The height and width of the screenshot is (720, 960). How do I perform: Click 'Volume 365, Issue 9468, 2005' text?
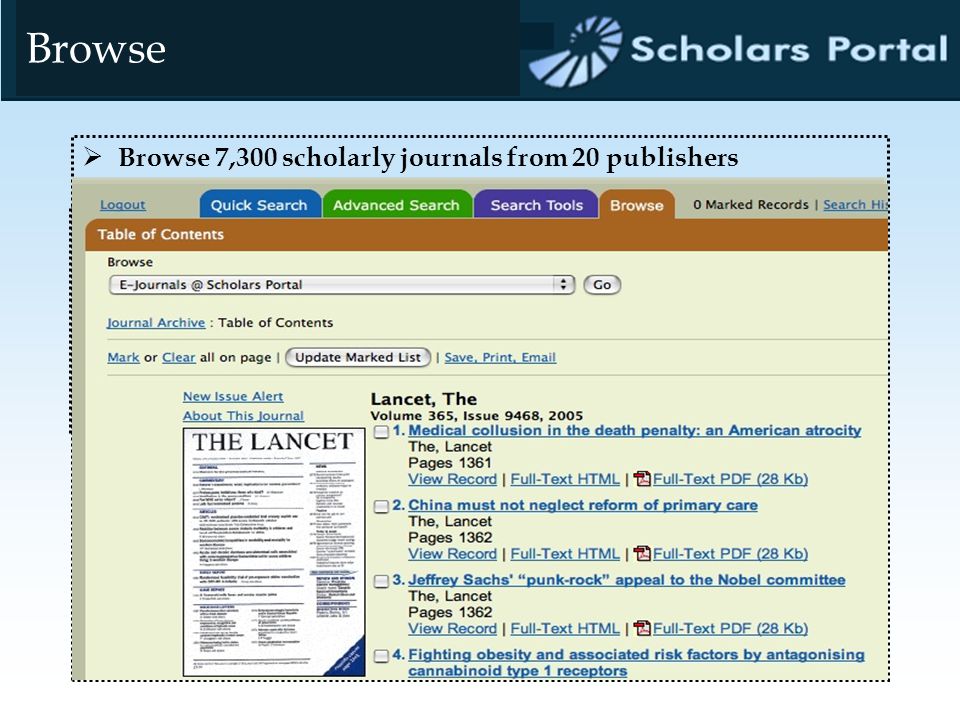click(x=476, y=416)
